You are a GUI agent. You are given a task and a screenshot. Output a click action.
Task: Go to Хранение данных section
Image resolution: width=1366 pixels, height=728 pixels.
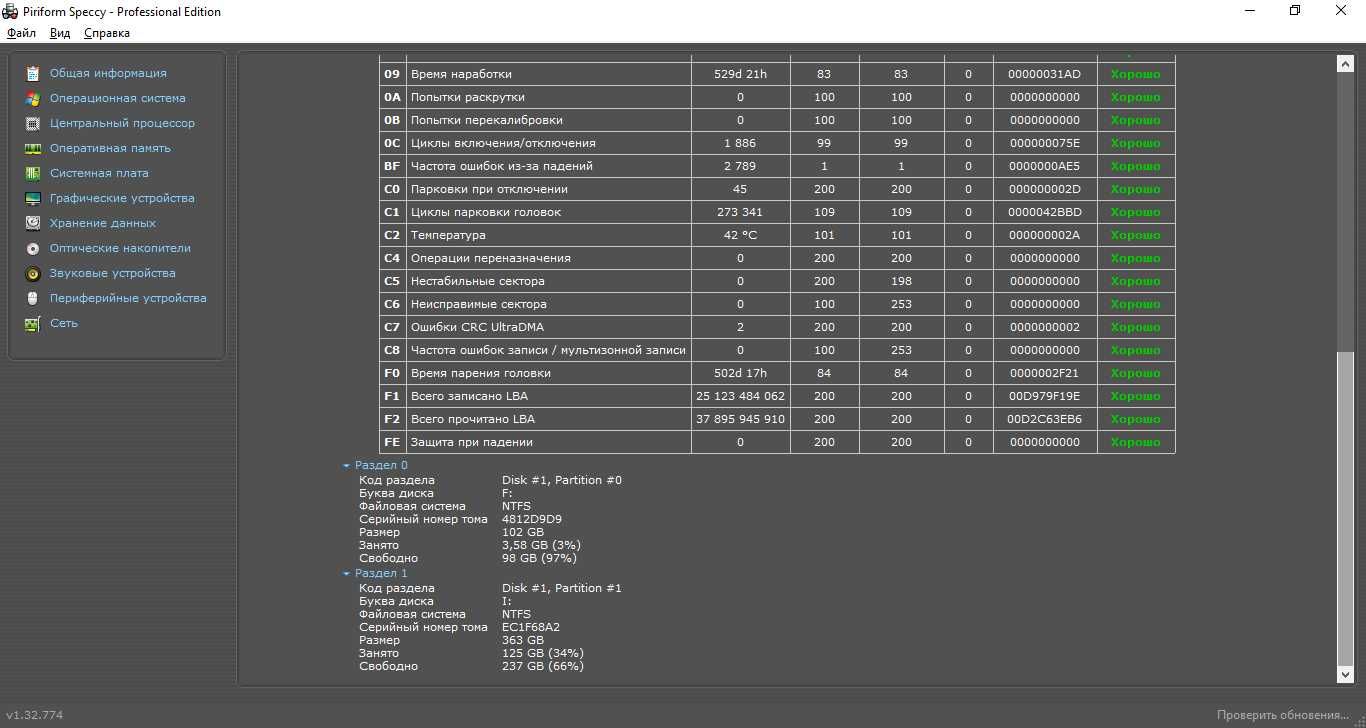pyautogui.click(x=103, y=223)
